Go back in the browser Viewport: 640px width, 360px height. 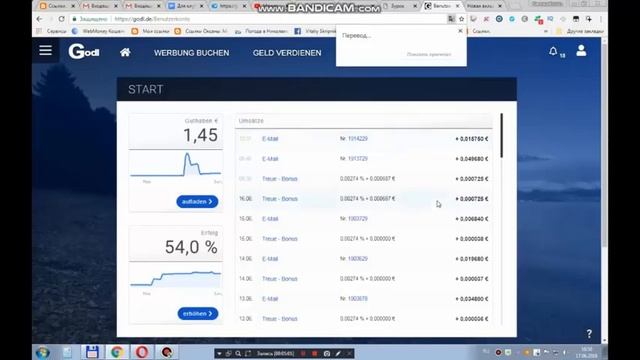(x=39, y=19)
